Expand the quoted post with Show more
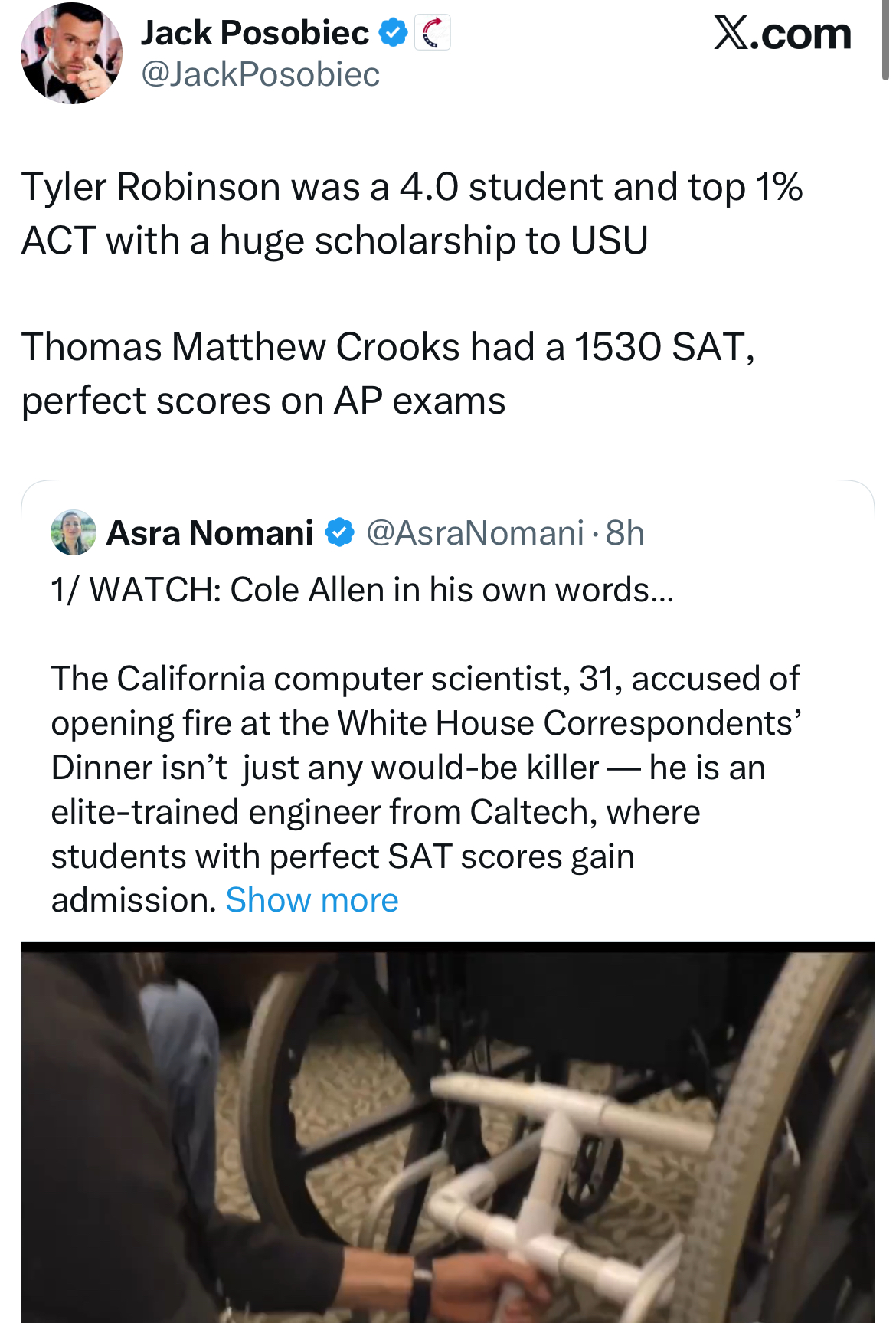 (312, 900)
